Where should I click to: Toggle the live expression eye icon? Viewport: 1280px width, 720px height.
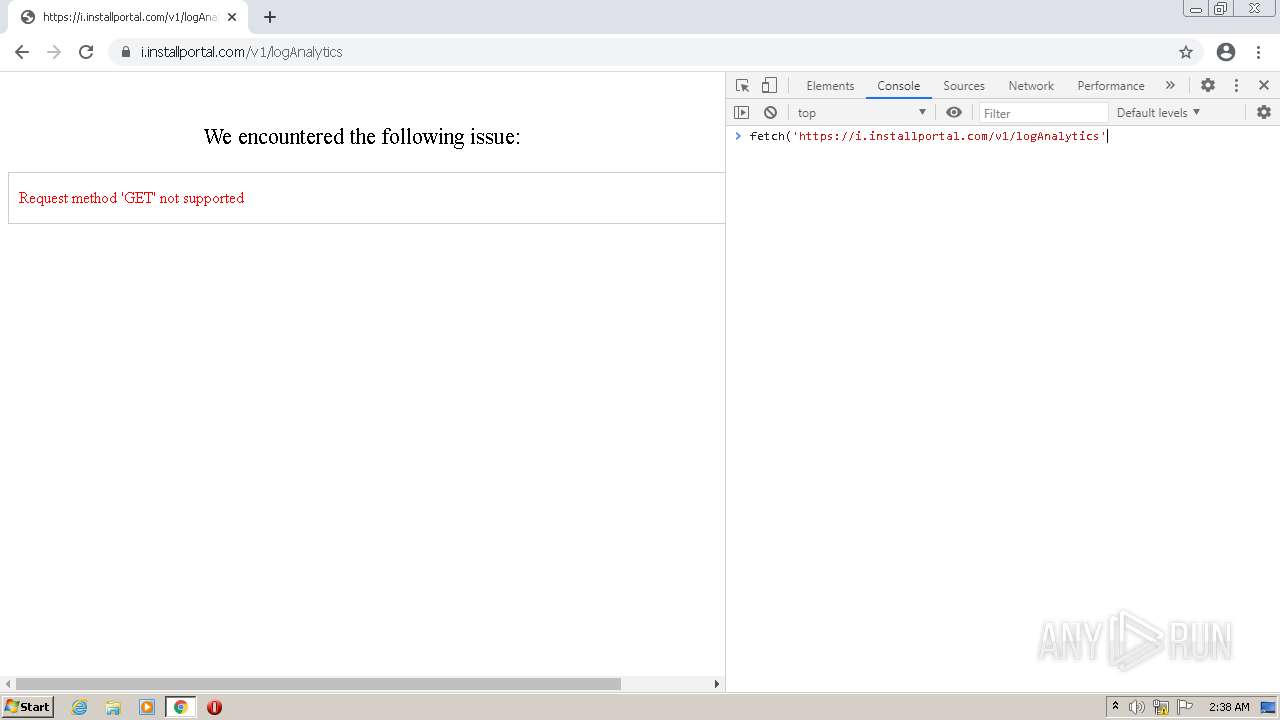(954, 113)
